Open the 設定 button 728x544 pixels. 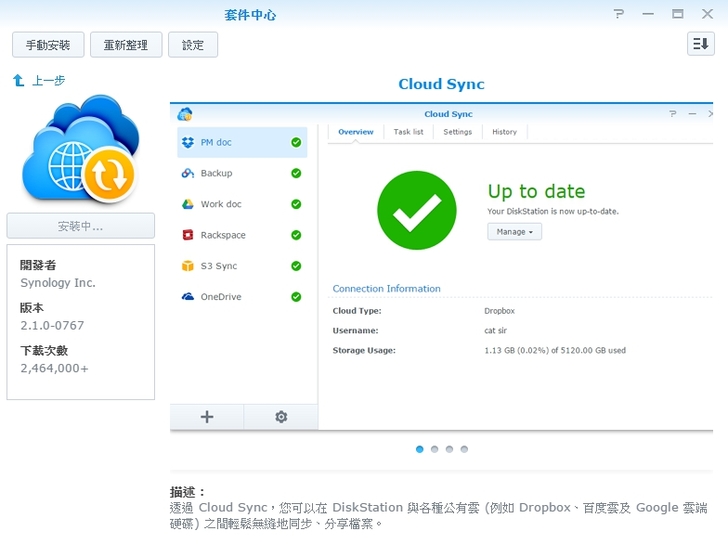click(x=193, y=45)
